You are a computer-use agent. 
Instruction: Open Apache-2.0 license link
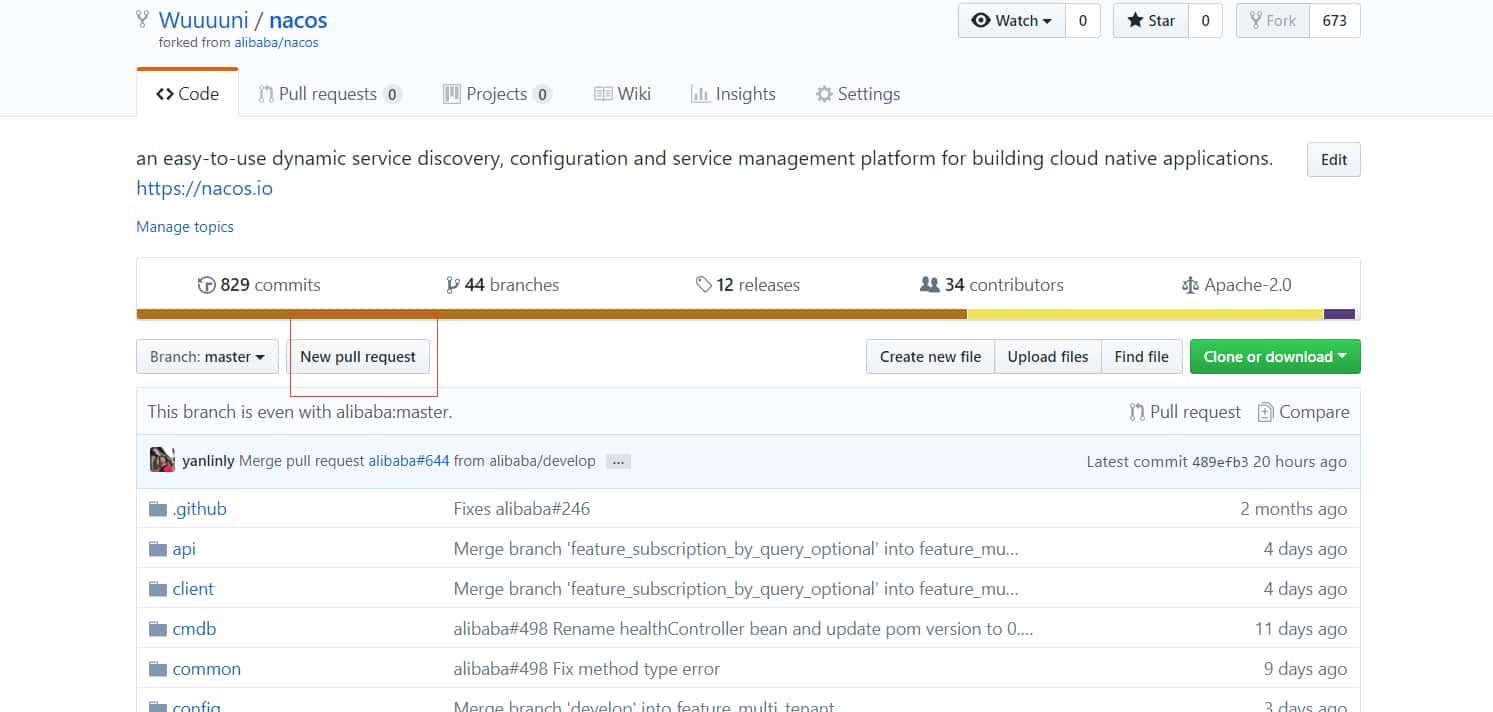[1237, 285]
